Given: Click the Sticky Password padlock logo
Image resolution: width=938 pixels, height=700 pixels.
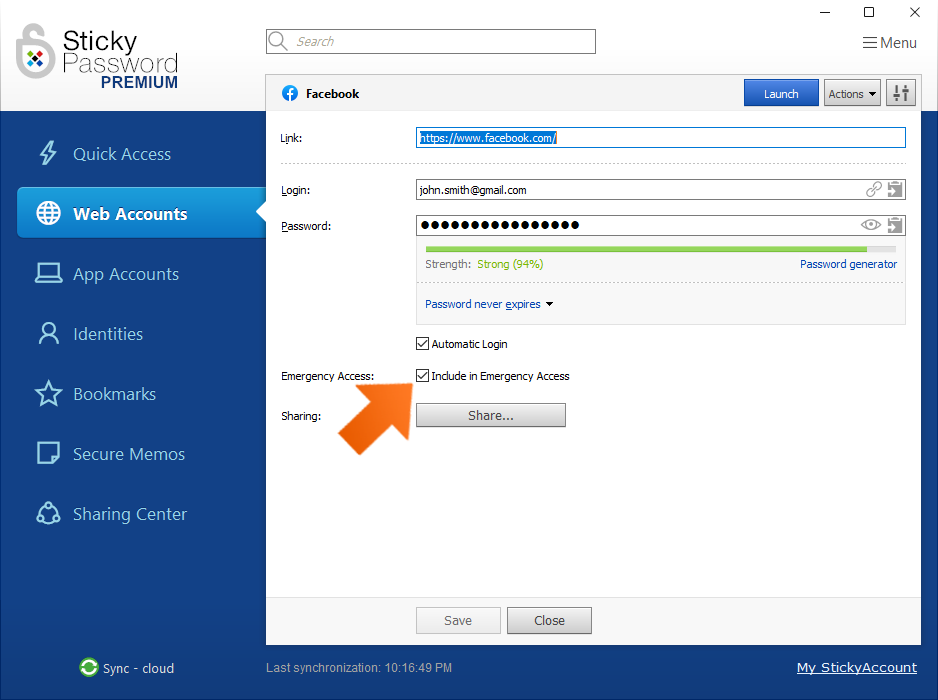Looking at the screenshot, I should pyautogui.click(x=35, y=52).
